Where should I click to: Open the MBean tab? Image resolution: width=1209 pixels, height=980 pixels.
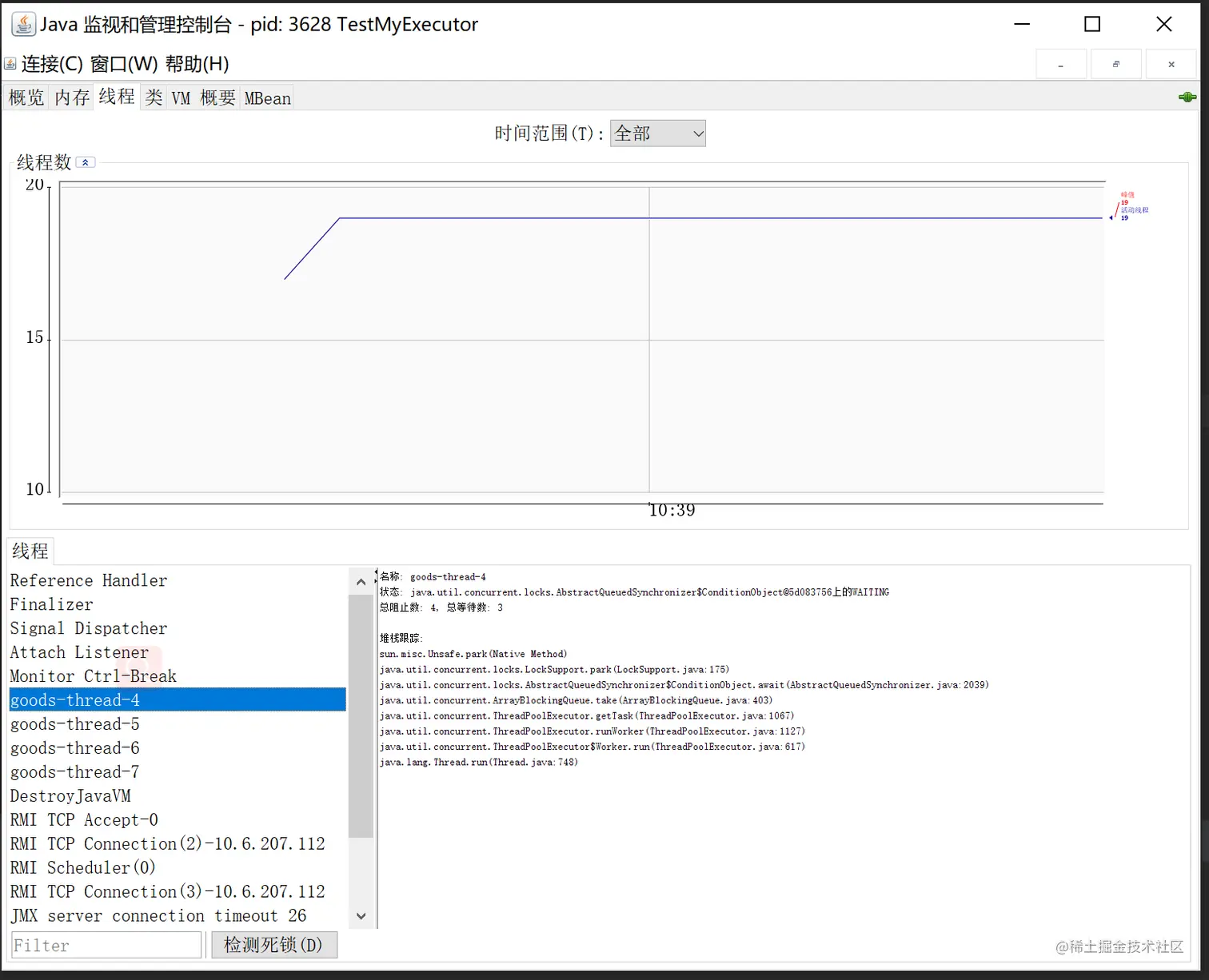pos(267,98)
